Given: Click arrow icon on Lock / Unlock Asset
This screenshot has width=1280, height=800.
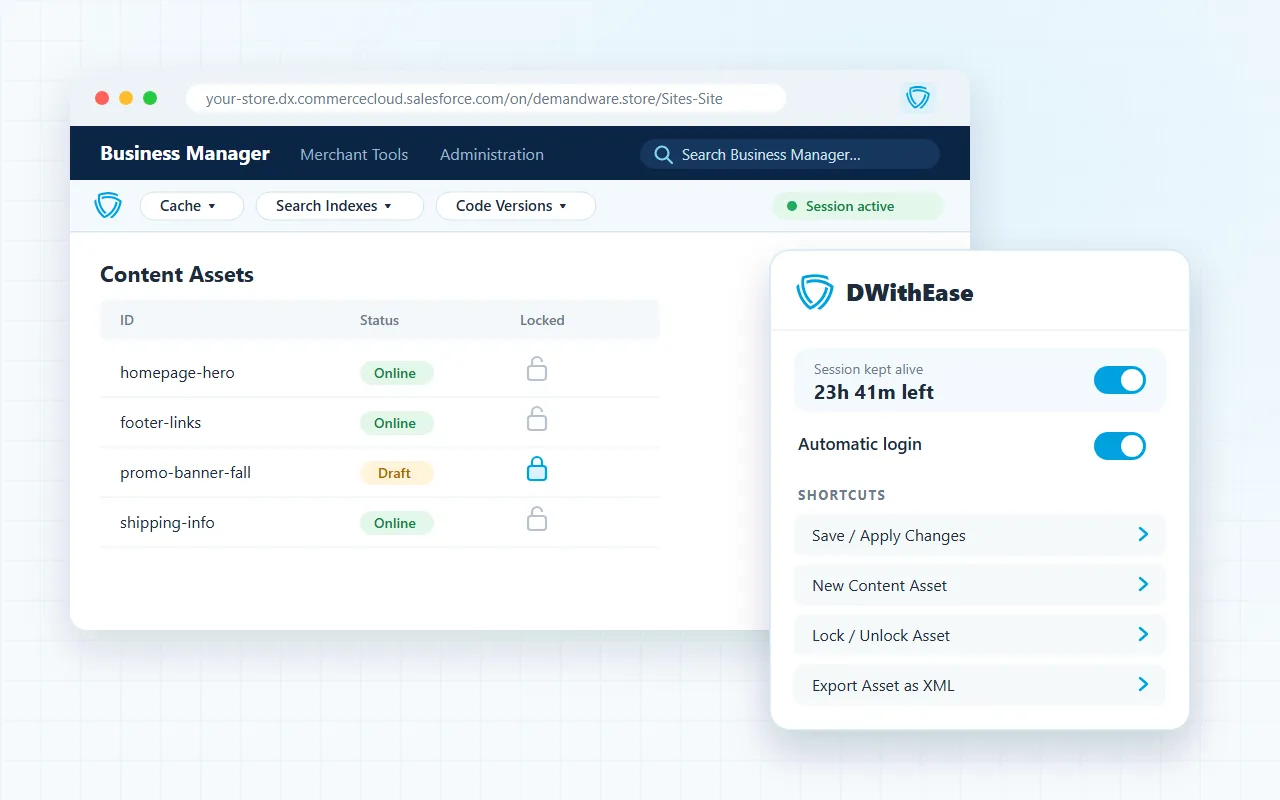Looking at the screenshot, I should pyautogui.click(x=1143, y=635).
